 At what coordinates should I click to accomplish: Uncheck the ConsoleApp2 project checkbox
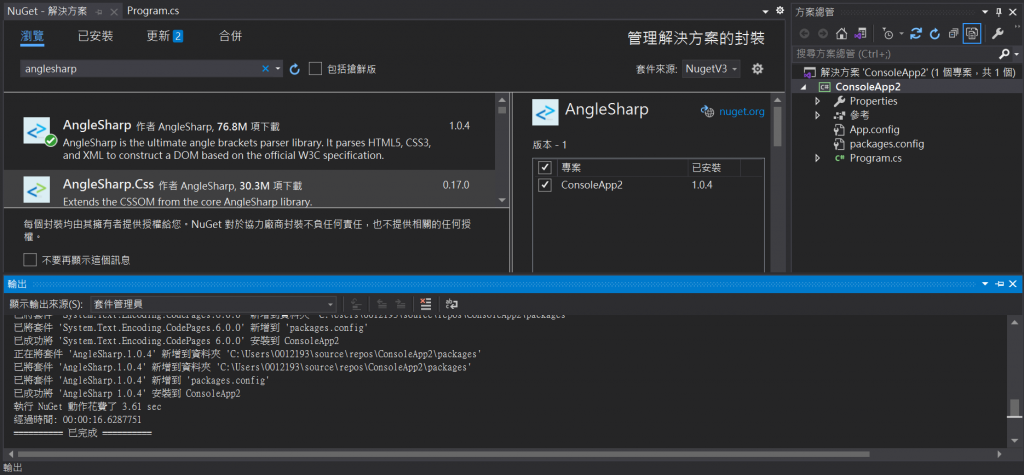[x=545, y=185]
